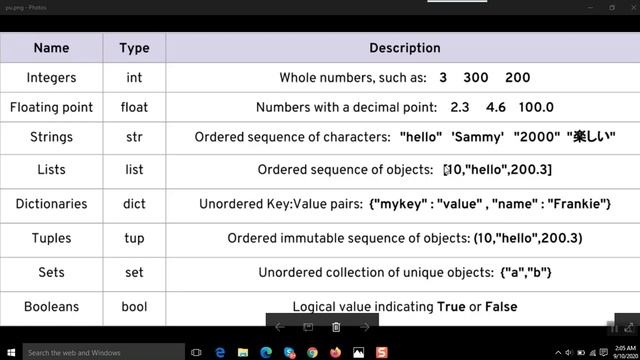Click the [10,"hello",200.3] list example
640x360 pixels.
498,169
